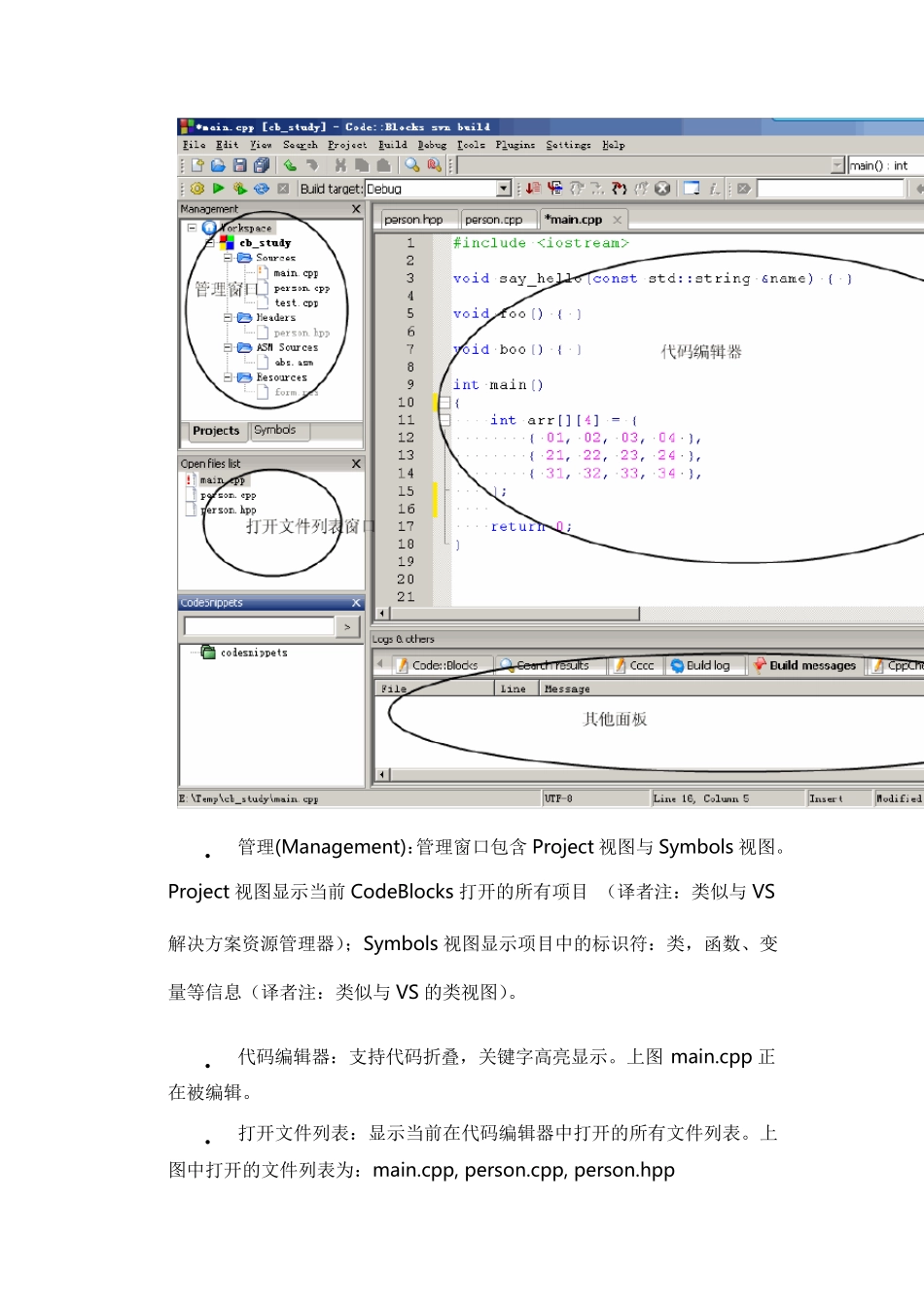The width and height of the screenshot is (924, 1307).
Task: Click the codesnippets folder icon
Action: tap(208, 652)
